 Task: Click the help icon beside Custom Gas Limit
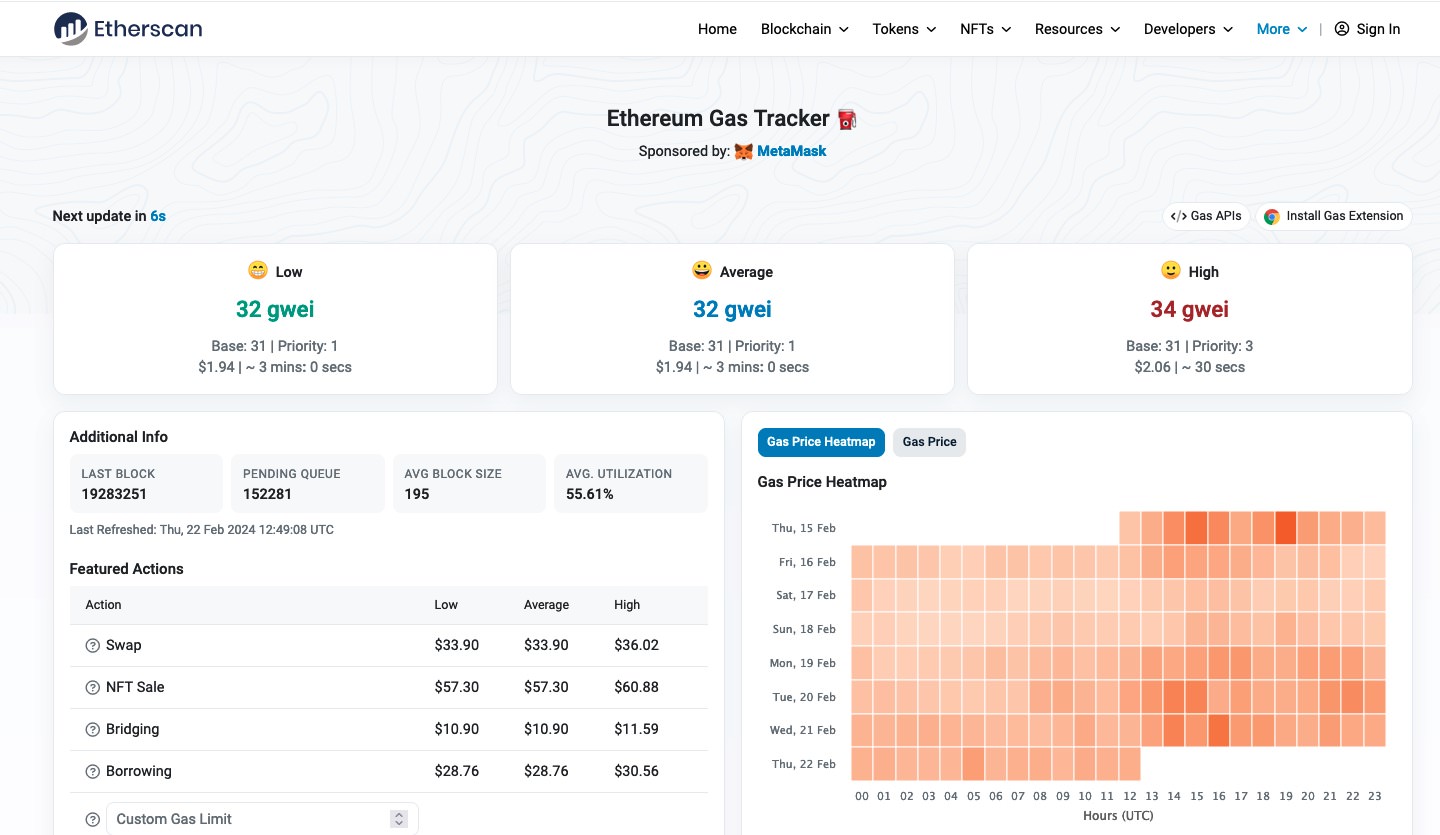93,820
